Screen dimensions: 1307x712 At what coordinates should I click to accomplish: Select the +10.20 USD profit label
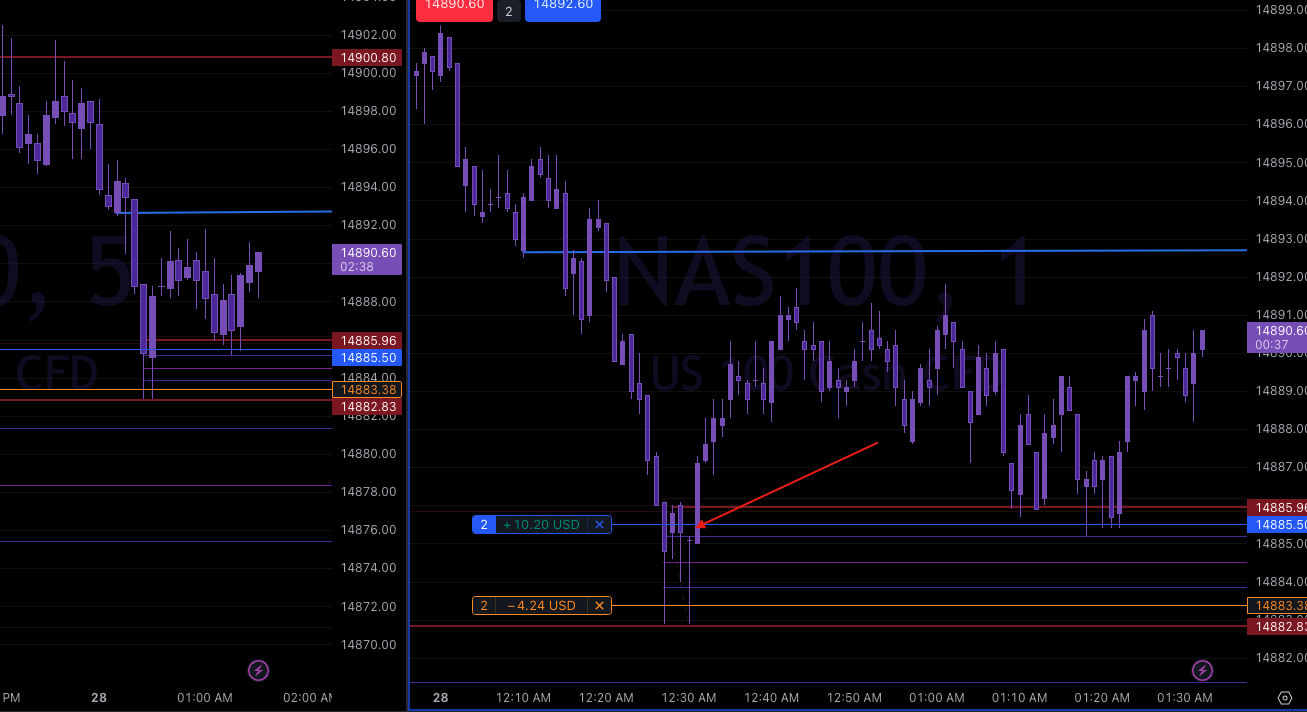(541, 524)
